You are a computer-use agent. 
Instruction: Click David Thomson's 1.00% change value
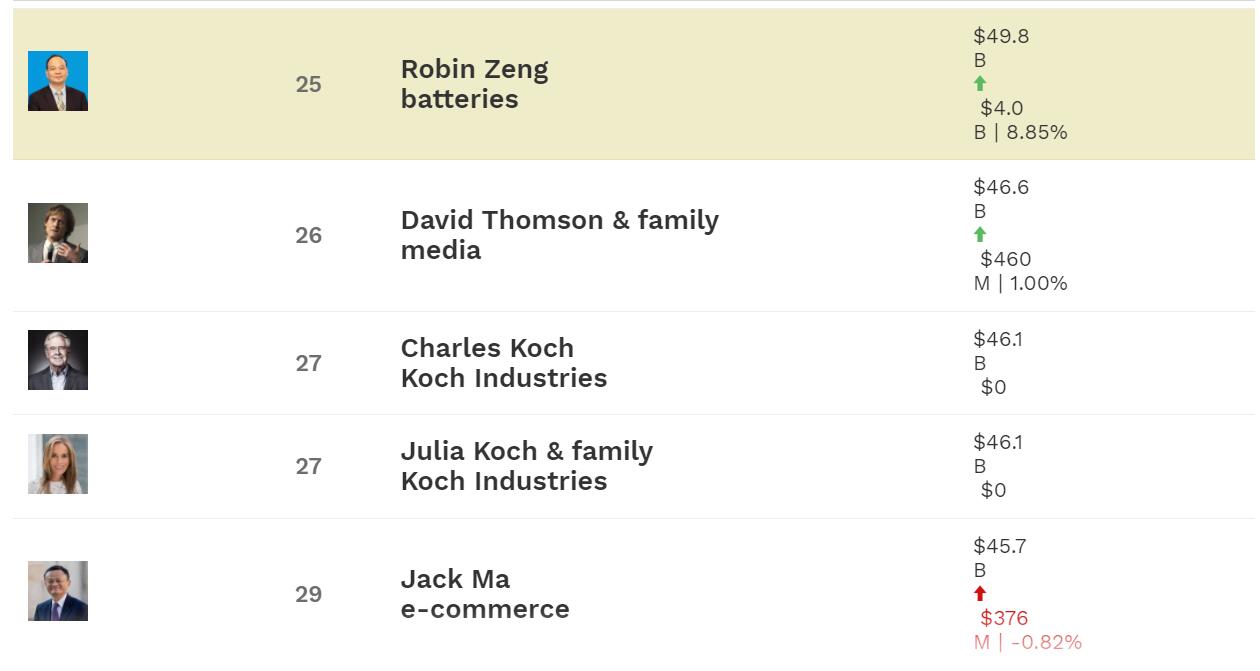[1038, 283]
